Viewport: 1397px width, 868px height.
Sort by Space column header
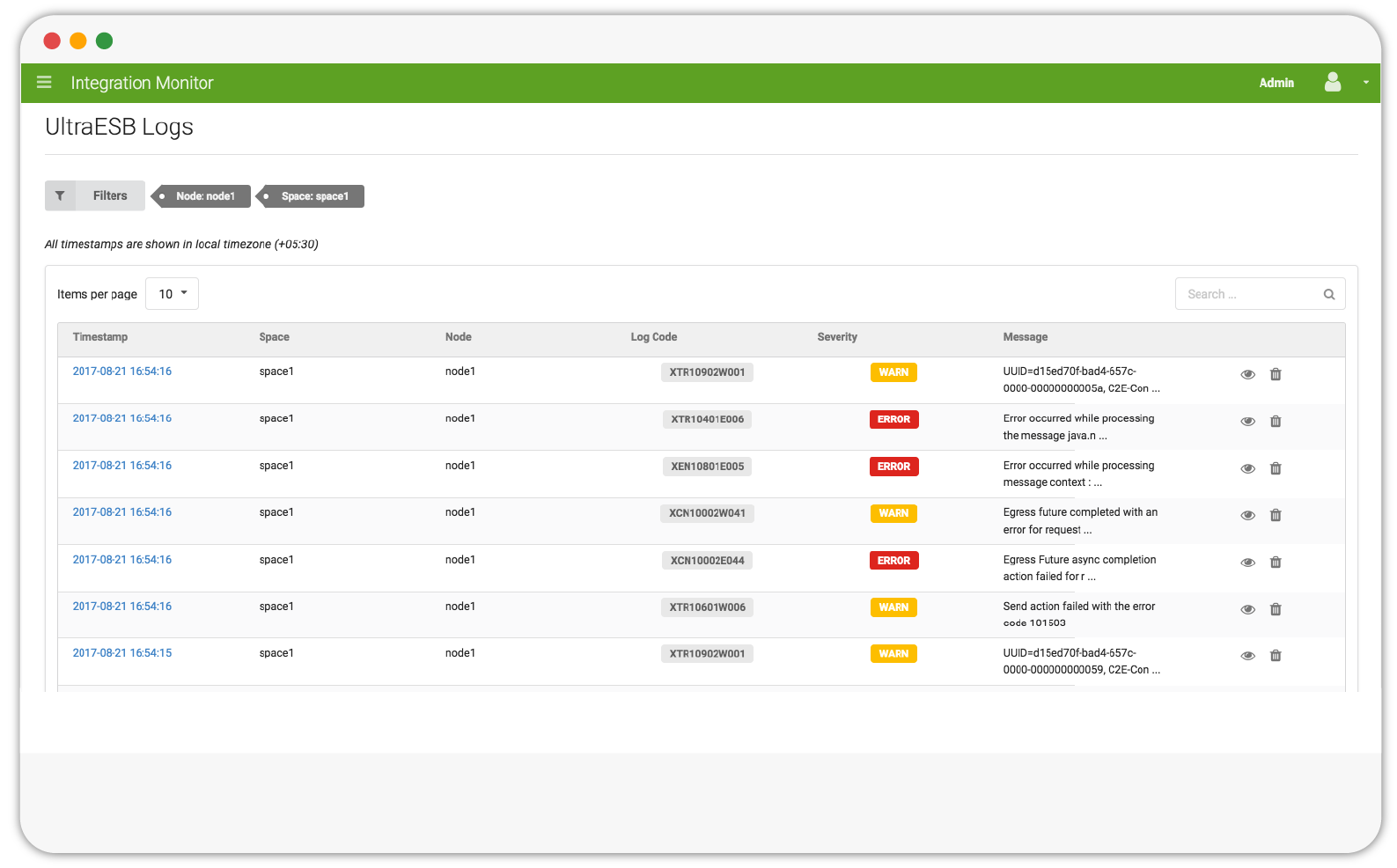(275, 337)
